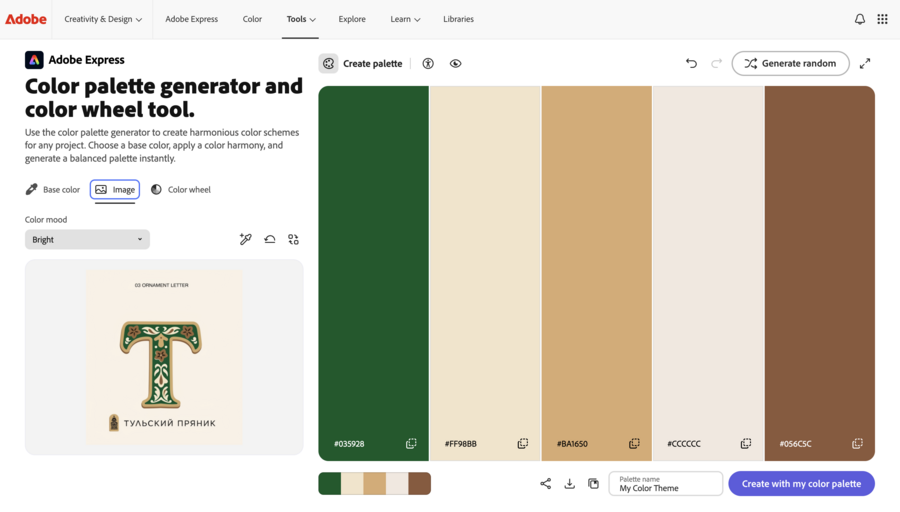Select the brown #056C5C swatch
Image resolution: width=900 pixels, height=512 pixels.
[x=820, y=273]
